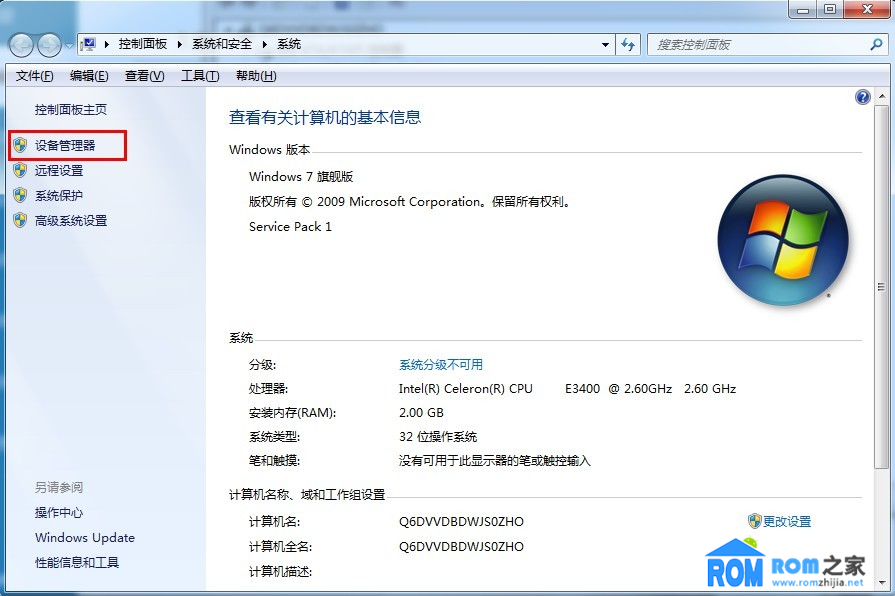Open help with the blue question mark icon
Viewport: 895px width, 596px height.
(x=862, y=97)
